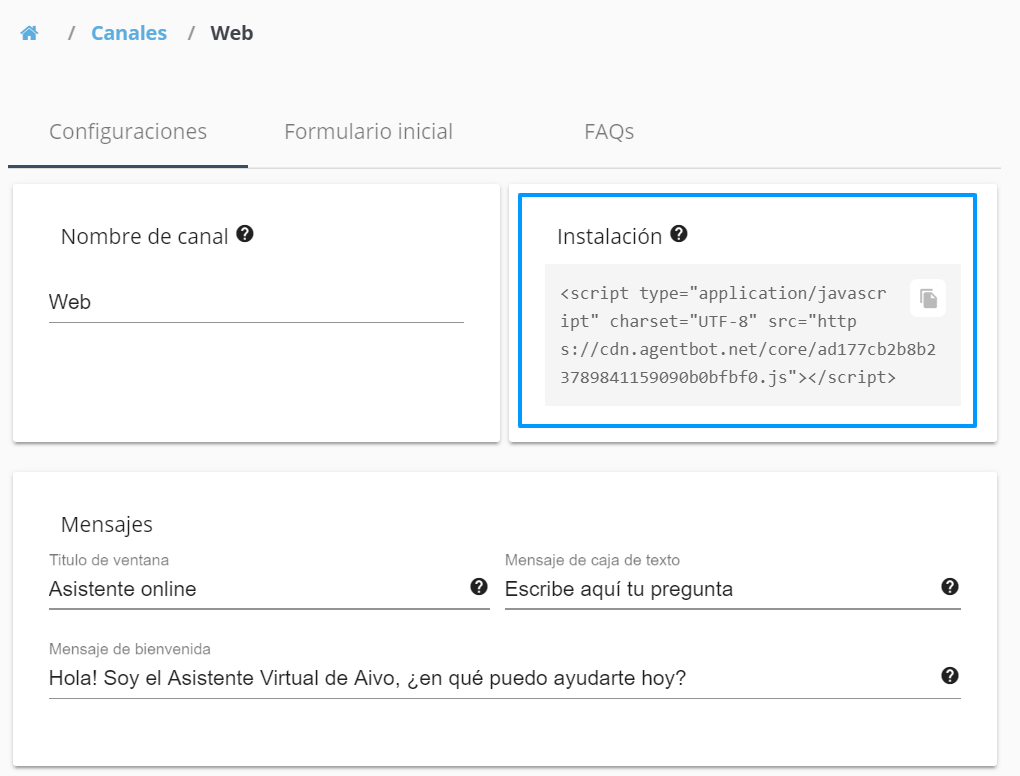Show help for Titulo de ventana
This screenshot has width=1020, height=776.
pos(479,587)
